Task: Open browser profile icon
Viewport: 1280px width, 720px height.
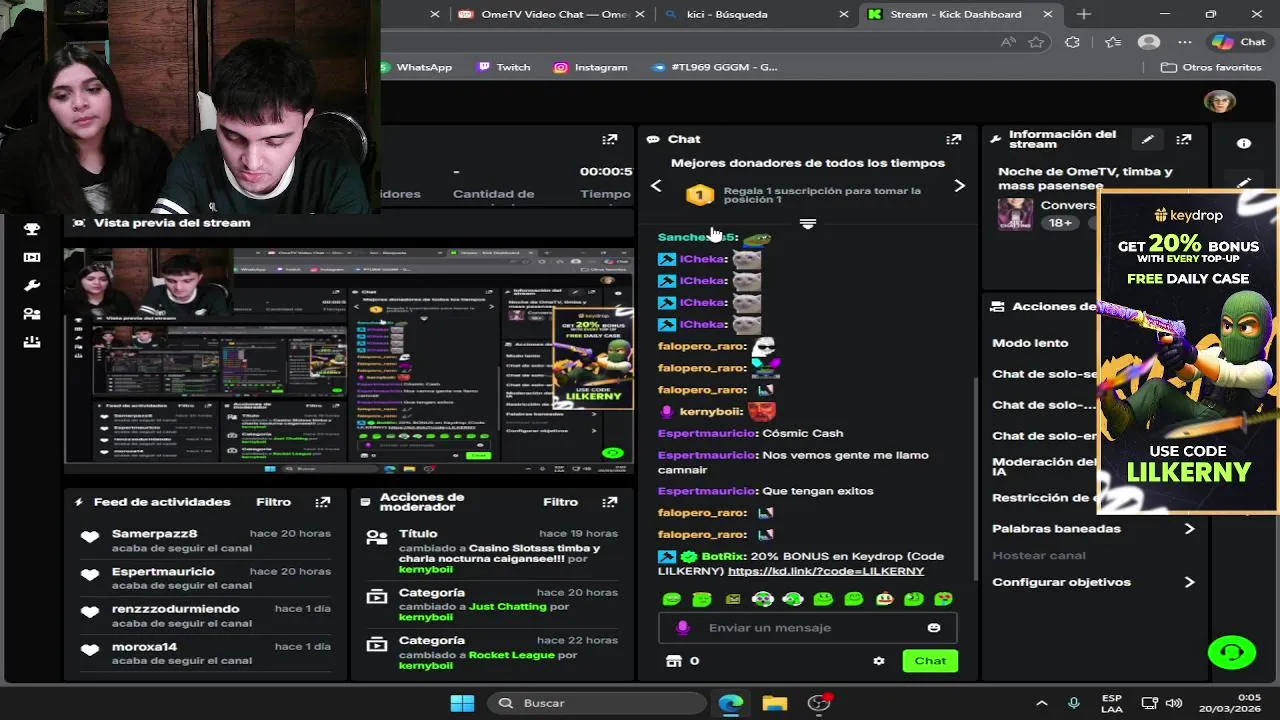Action: pos(1149,42)
